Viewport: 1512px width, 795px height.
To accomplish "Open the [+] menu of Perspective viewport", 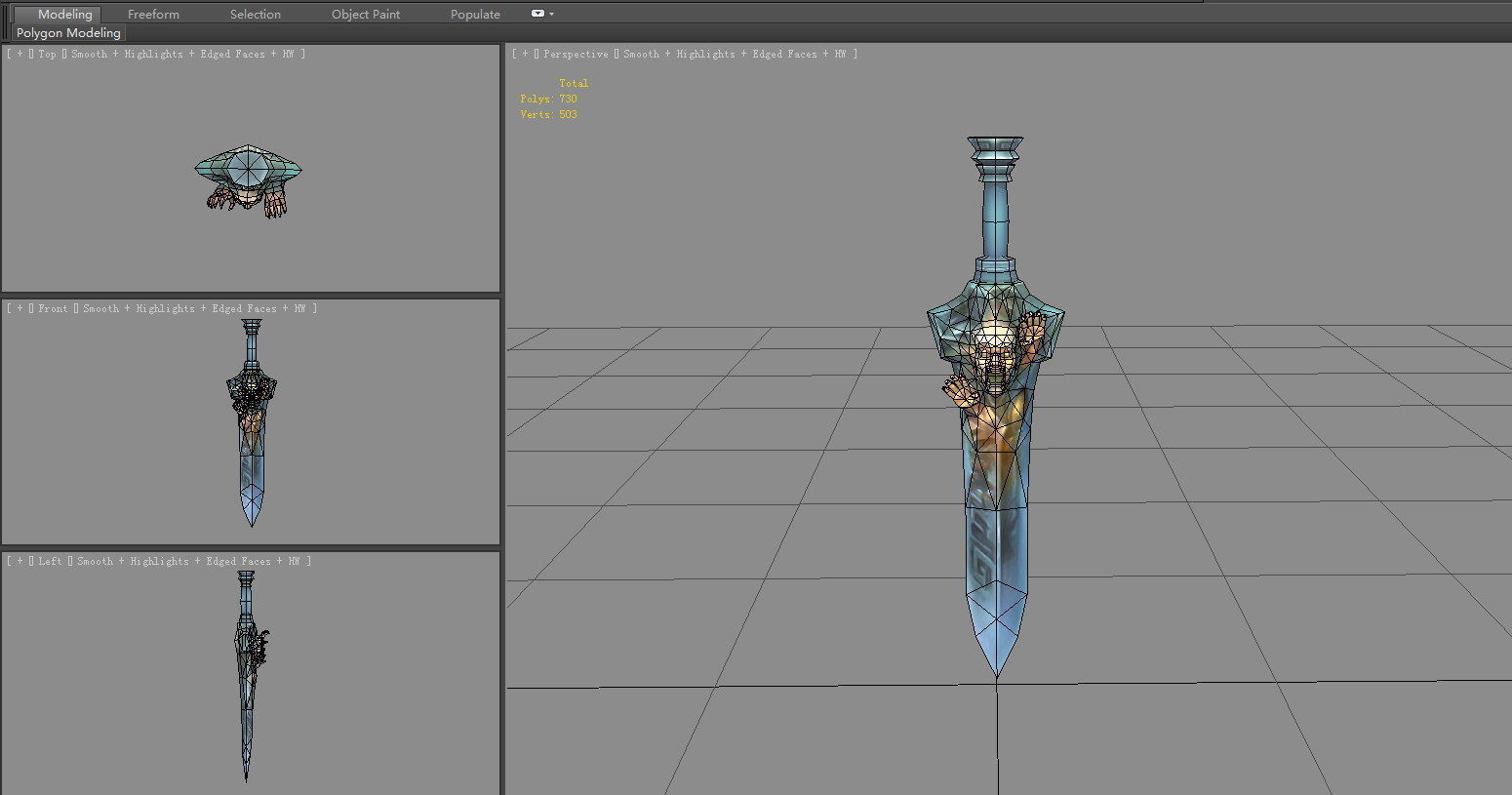I will click(x=525, y=54).
